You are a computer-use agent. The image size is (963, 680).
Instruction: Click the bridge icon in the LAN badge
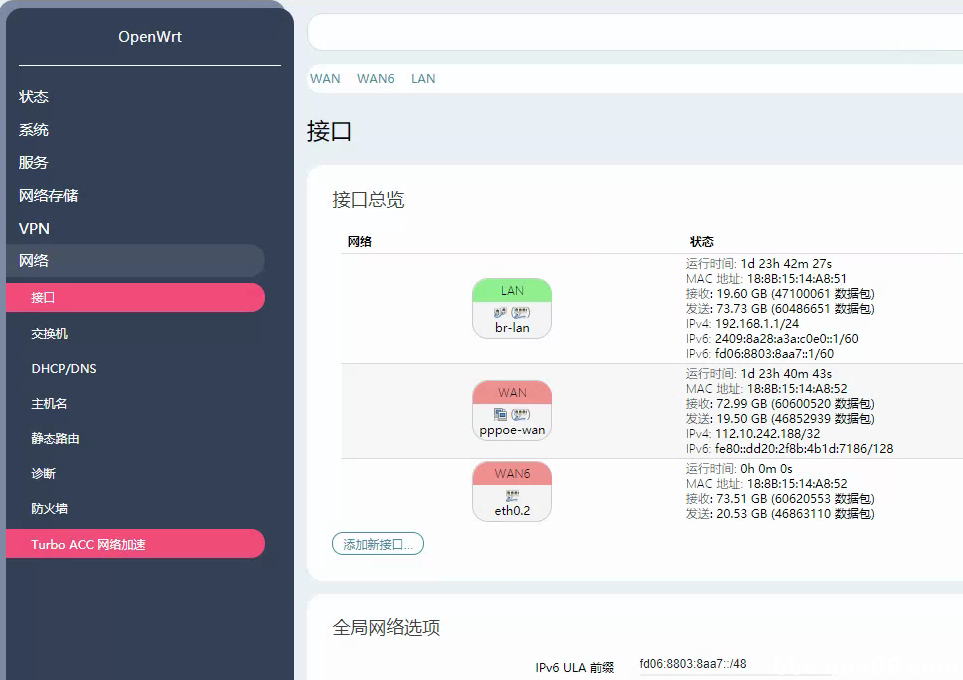coord(500,313)
